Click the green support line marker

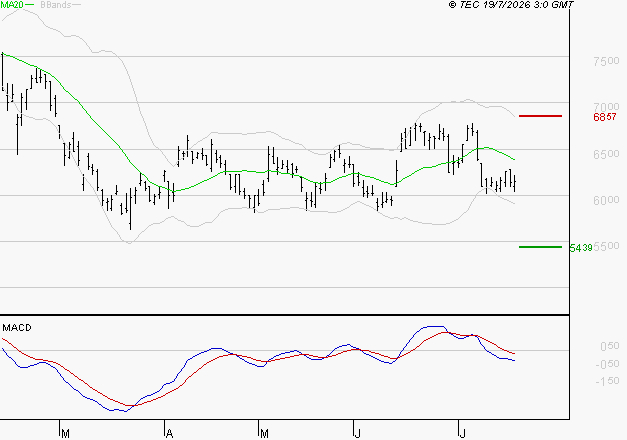(540, 247)
